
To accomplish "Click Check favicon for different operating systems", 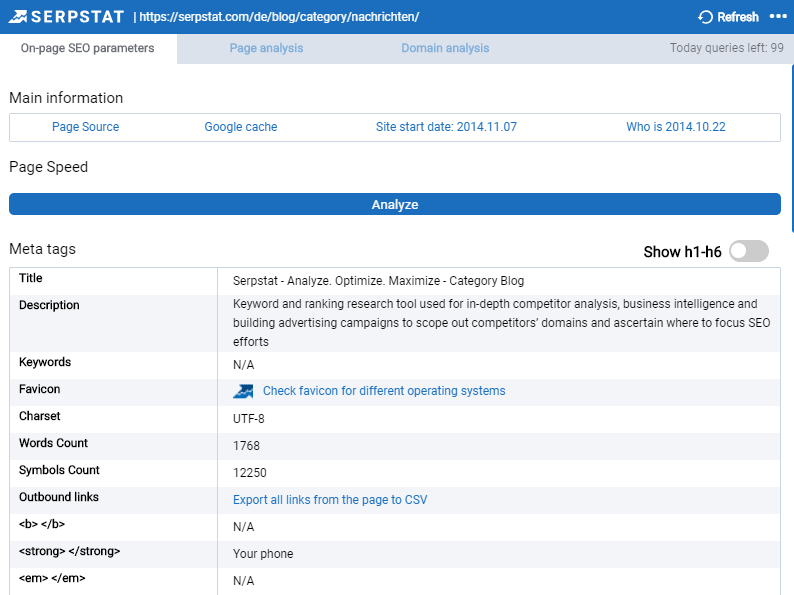I will coord(384,391).
